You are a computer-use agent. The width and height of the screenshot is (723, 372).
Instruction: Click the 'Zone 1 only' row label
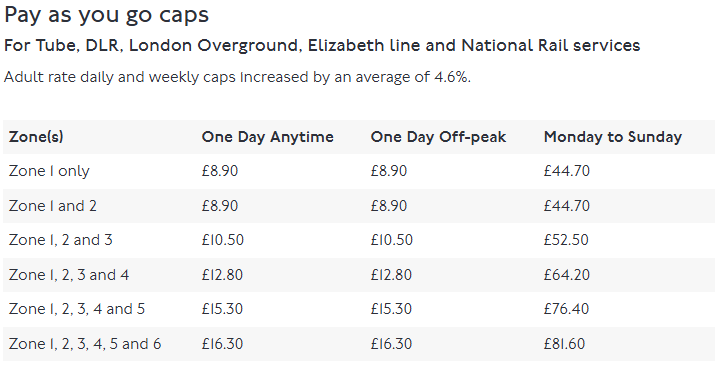[49, 171]
